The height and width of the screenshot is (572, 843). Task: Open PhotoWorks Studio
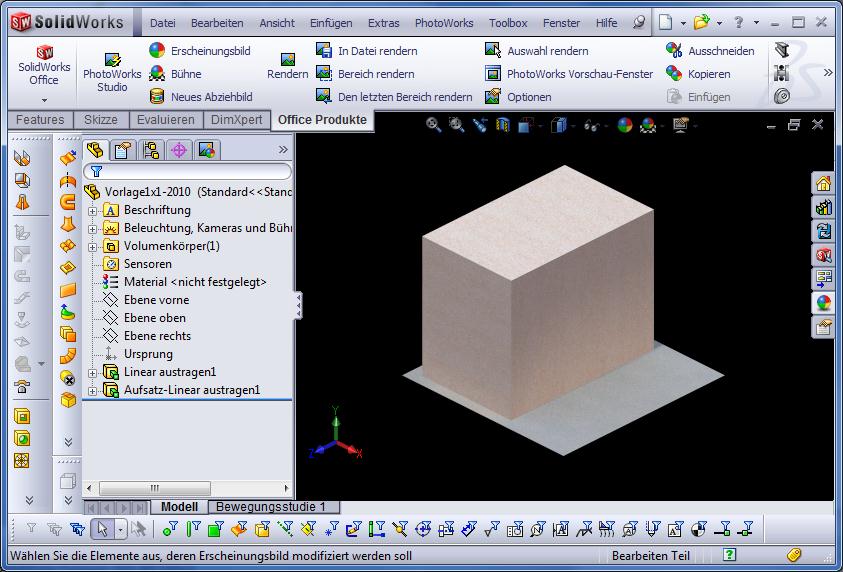point(112,72)
